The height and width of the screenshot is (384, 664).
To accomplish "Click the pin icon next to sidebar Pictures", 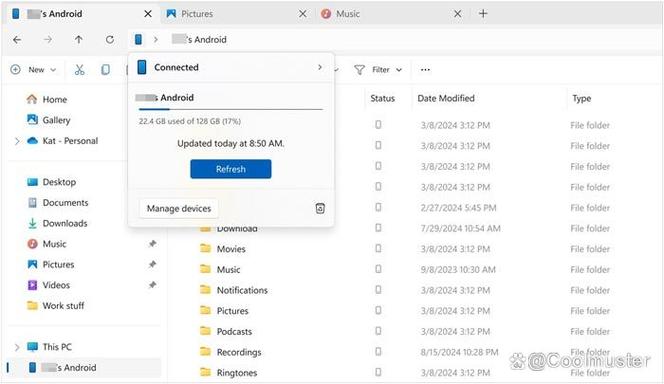I will [152, 265].
